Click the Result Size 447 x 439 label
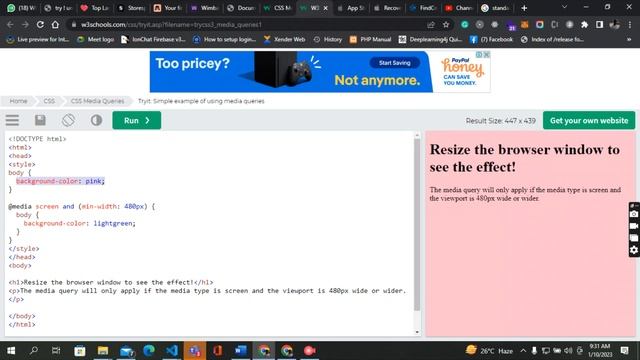The width and height of the screenshot is (640, 360). point(500,121)
